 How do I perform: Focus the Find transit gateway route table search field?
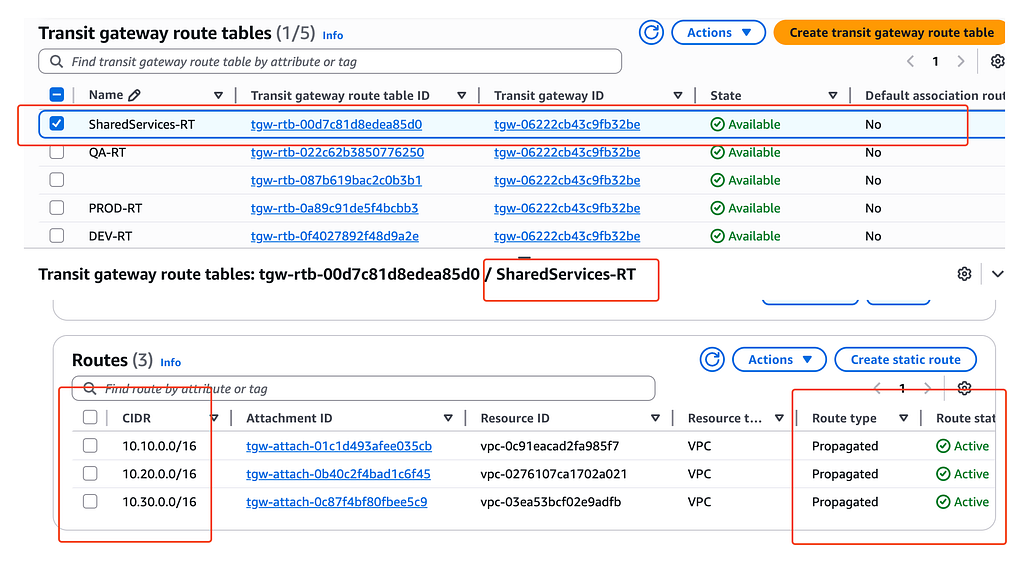330,61
